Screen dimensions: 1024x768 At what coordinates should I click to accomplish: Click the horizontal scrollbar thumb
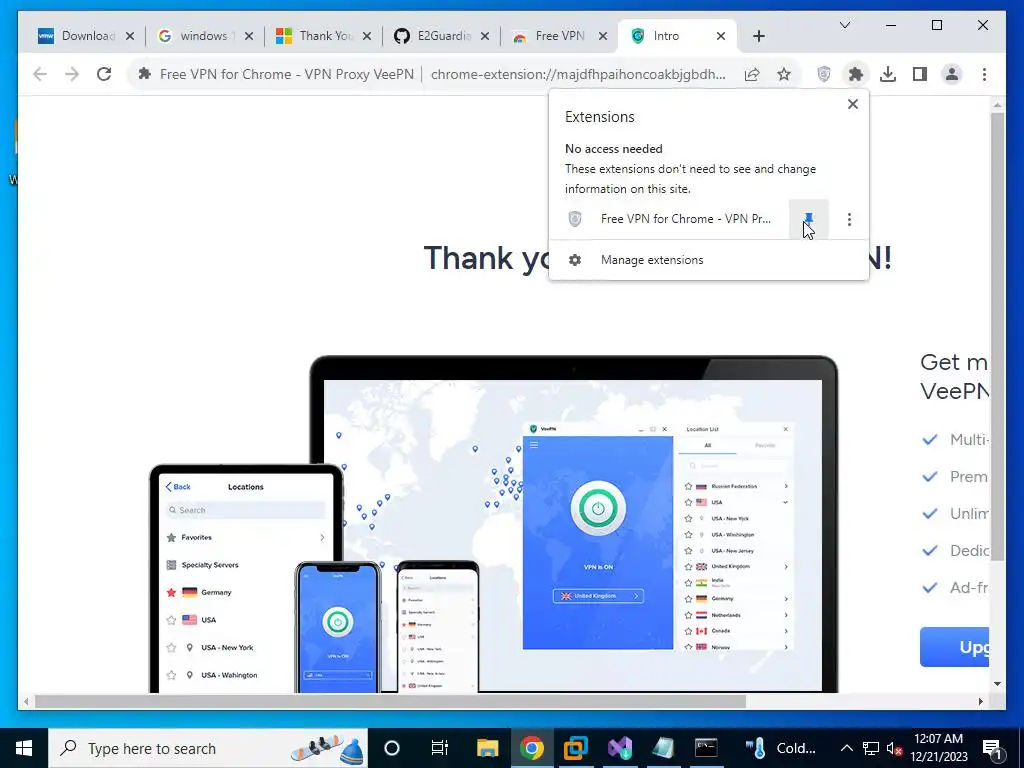[x=390, y=701]
